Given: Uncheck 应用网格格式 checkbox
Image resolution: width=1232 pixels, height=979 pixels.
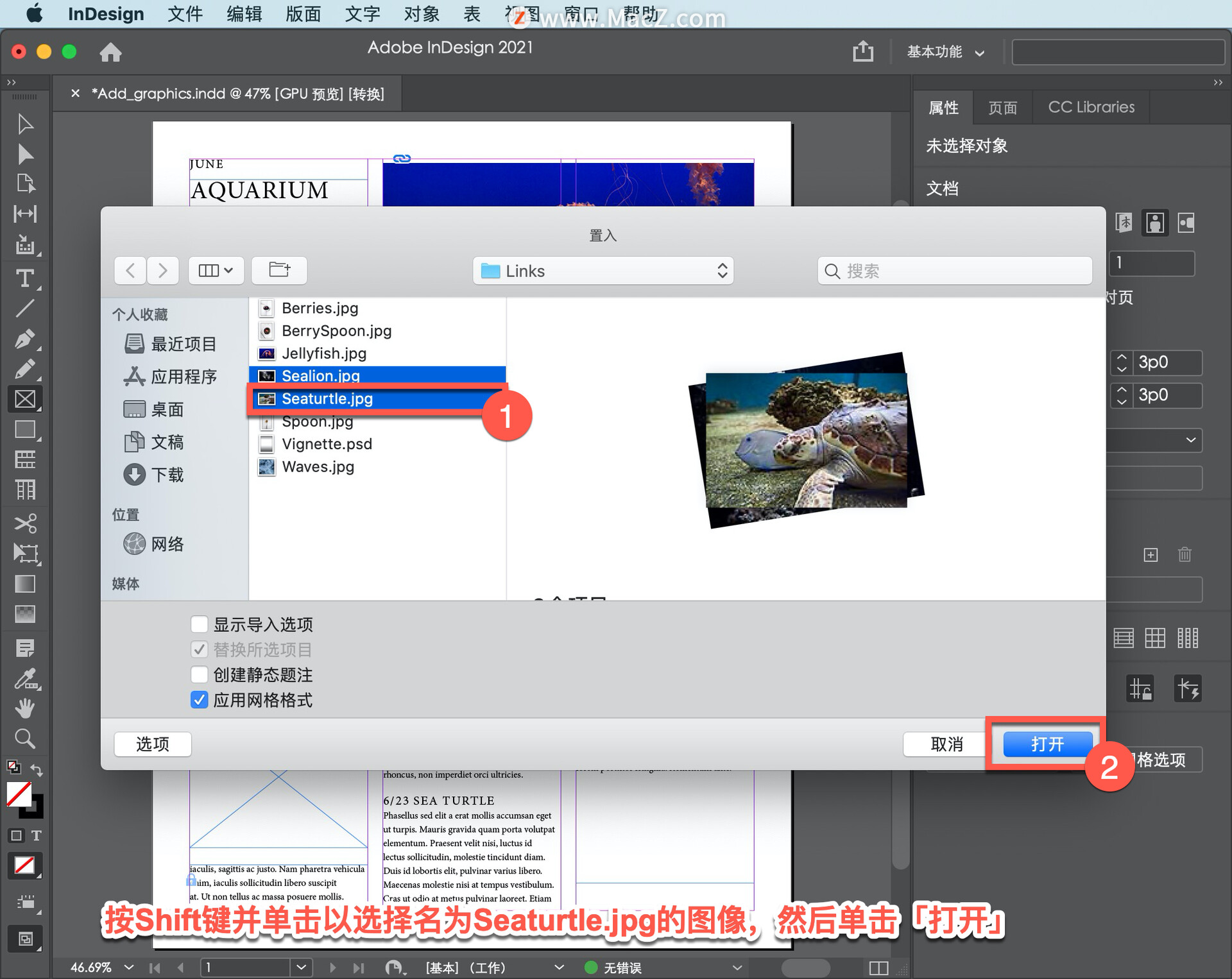Looking at the screenshot, I should 199,700.
